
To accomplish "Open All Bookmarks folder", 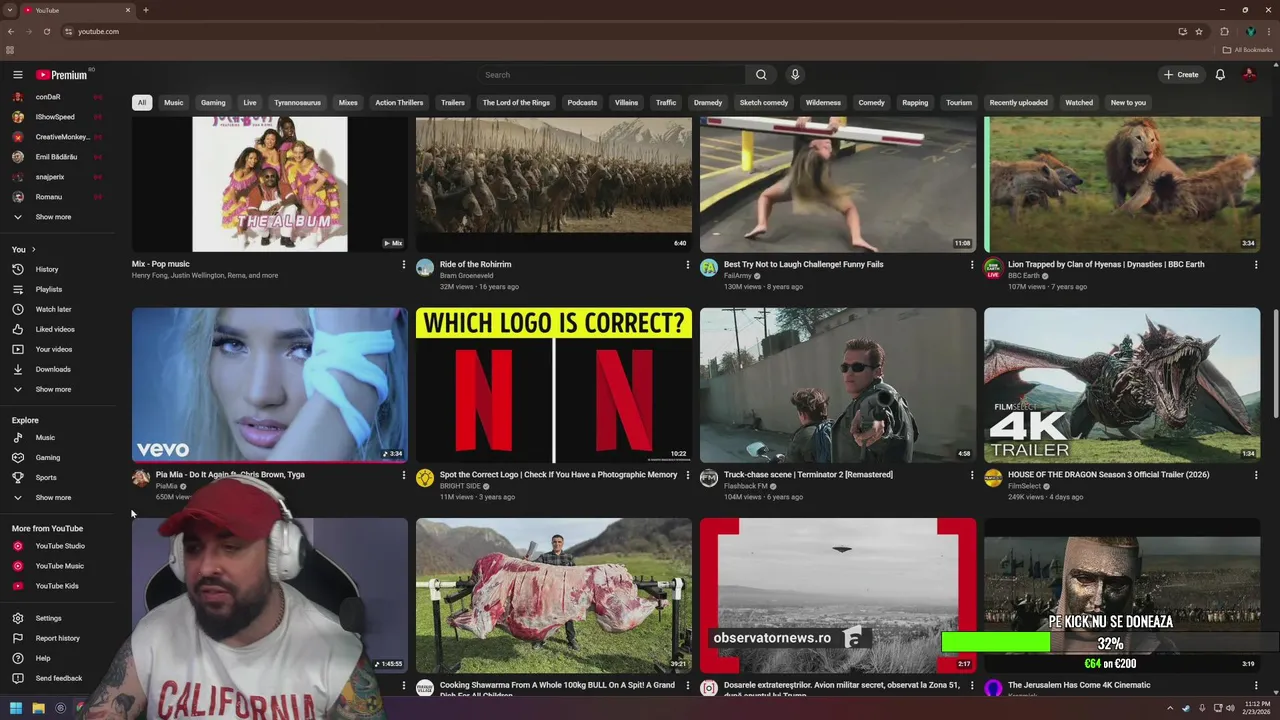I will [1248, 50].
